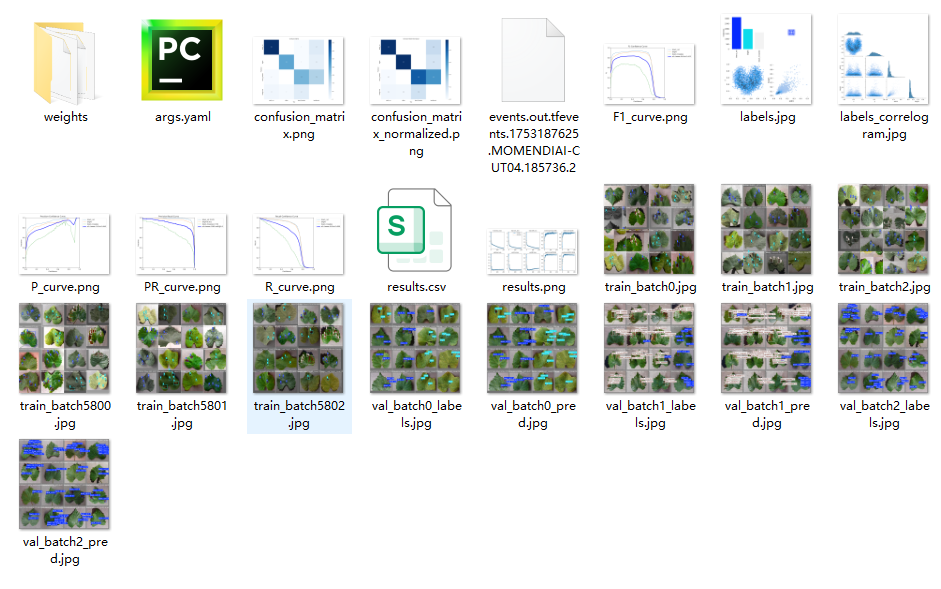
Task: Click the 'val_batch0_pred.jpg' file name label
Action: pyautogui.click(x=533, y=414)
